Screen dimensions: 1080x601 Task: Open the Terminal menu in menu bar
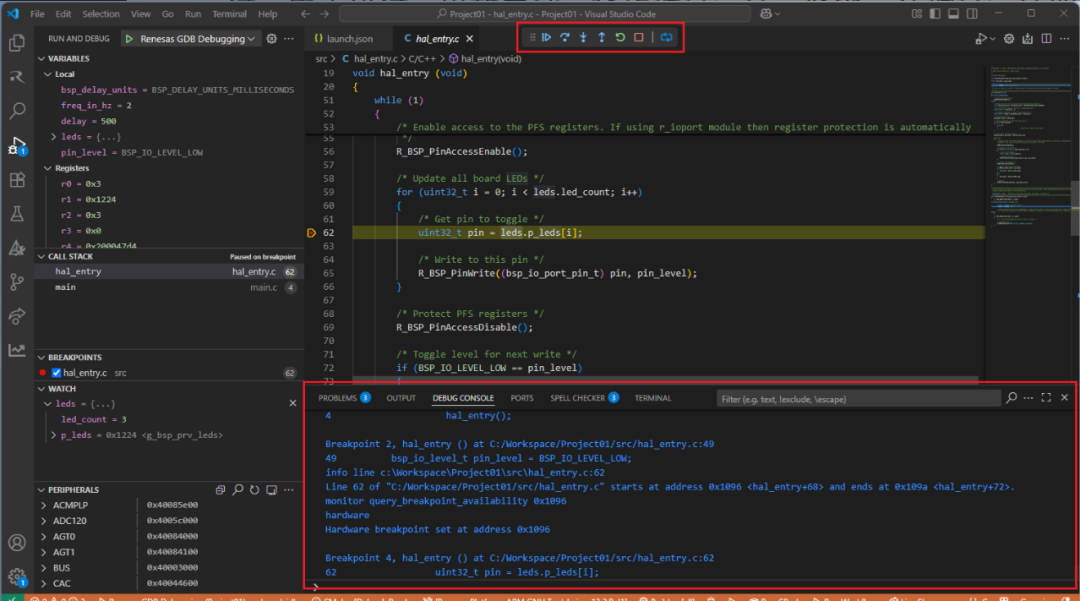tap(229, 14)
